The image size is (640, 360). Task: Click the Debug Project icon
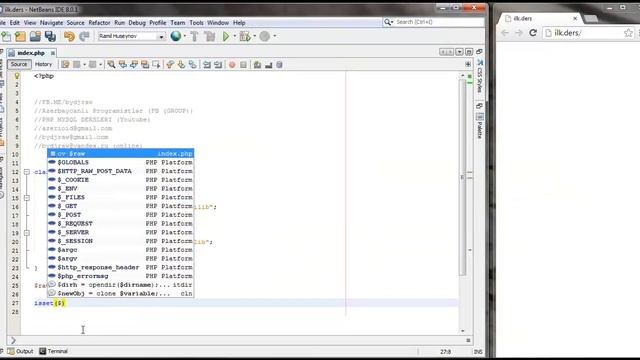[245, 36]
